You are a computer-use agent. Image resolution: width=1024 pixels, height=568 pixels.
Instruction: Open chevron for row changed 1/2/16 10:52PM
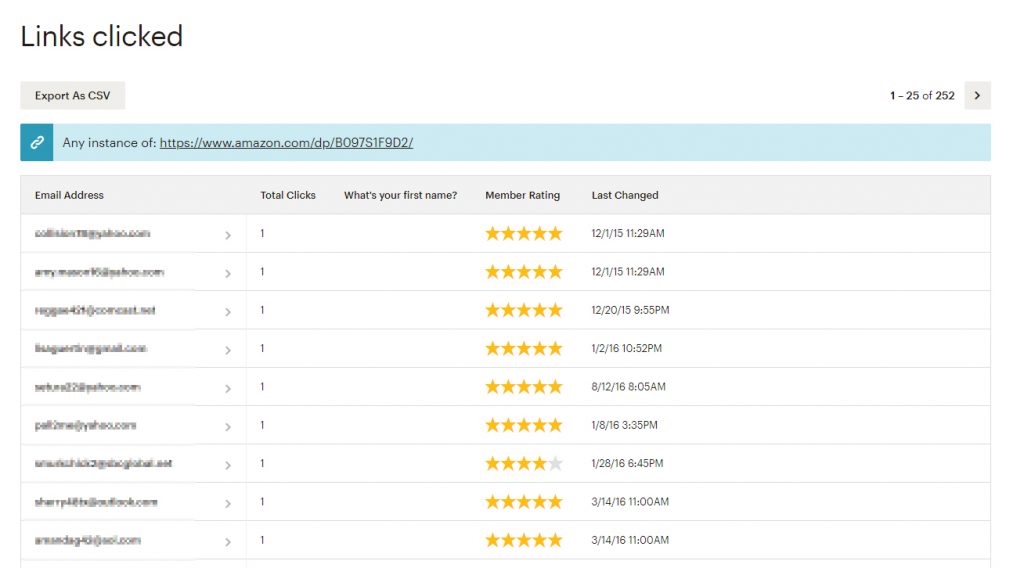coord(228,350)
